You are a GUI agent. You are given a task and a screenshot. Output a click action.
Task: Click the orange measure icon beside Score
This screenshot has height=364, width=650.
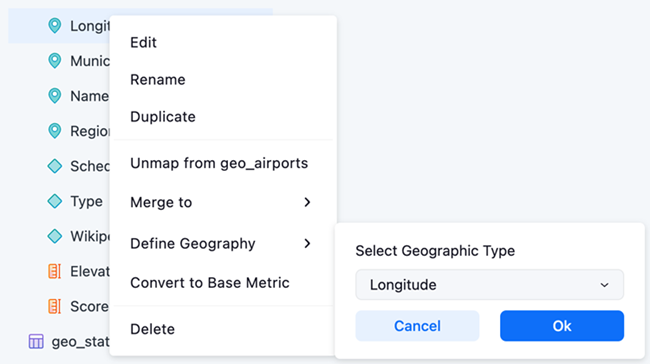pos(54,306)
